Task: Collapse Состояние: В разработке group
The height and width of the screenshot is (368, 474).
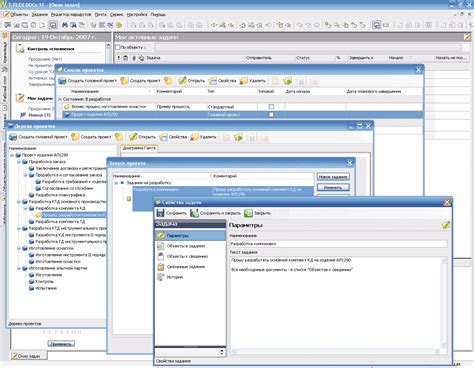Action: [x=60, y=99]
